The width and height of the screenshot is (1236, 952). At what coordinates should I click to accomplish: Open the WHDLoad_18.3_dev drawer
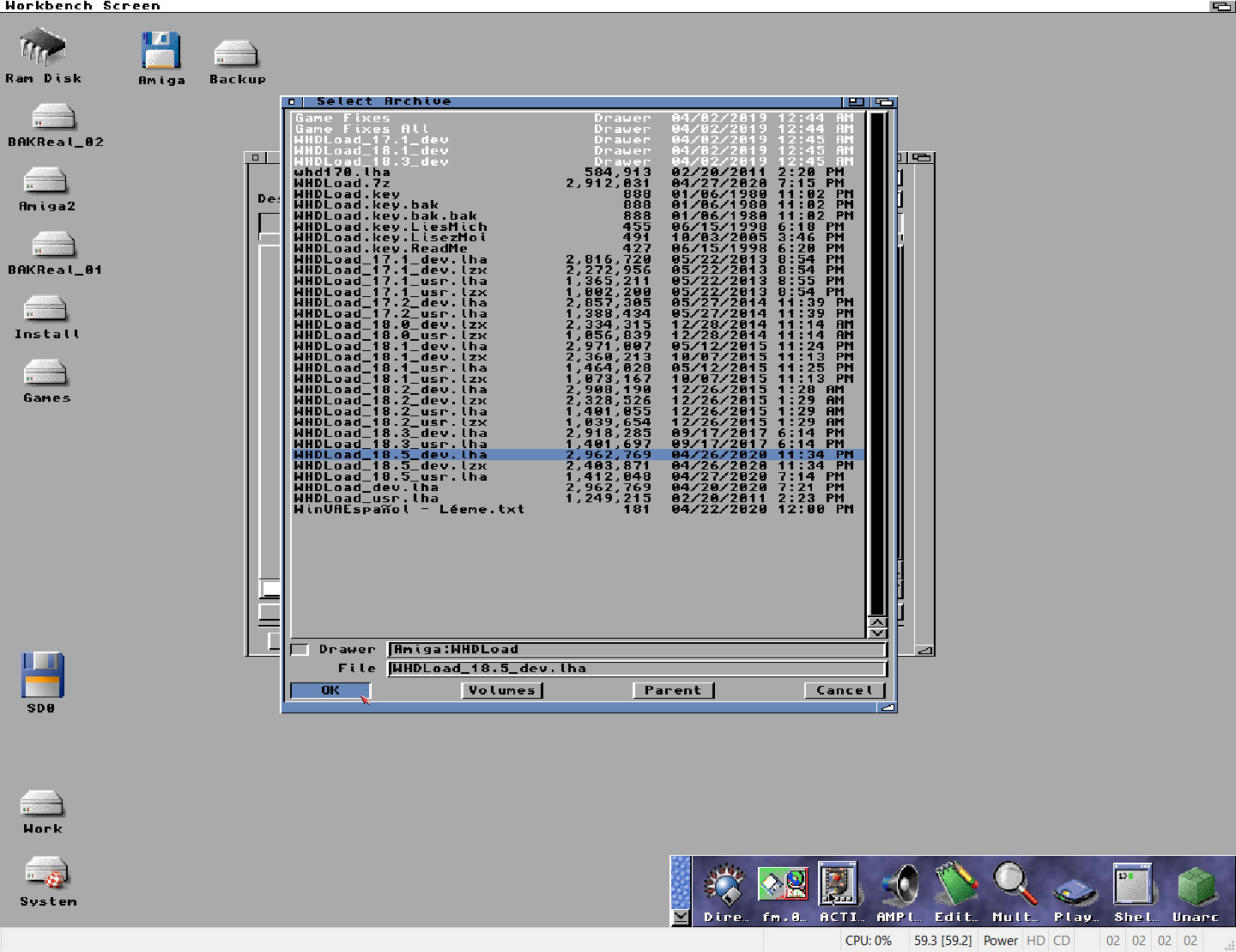pos(577,162)
